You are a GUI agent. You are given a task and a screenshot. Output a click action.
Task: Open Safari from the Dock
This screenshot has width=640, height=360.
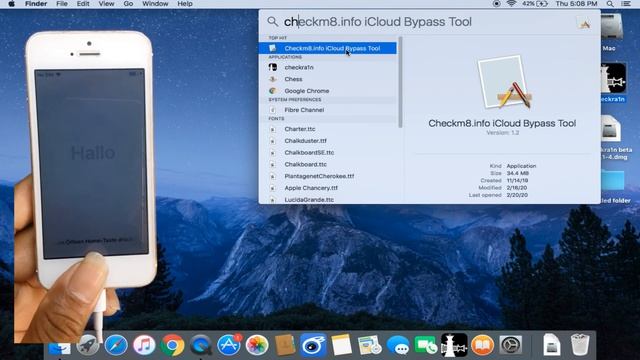tap(116, 345)
